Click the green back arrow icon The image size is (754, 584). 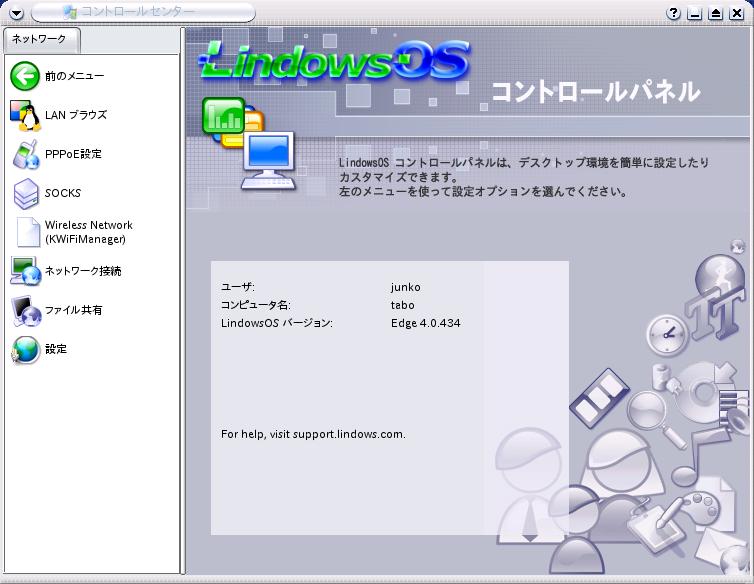[25, 76]
